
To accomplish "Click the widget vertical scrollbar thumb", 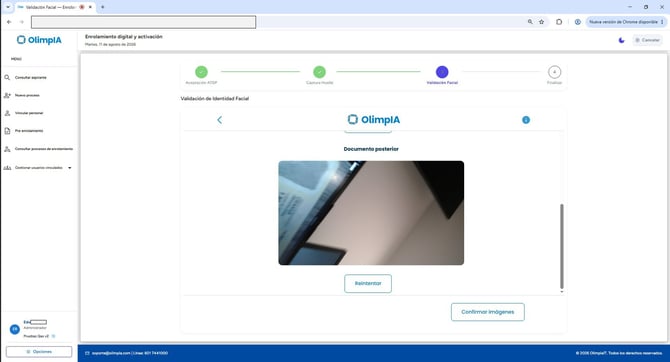I will (561, 246).
